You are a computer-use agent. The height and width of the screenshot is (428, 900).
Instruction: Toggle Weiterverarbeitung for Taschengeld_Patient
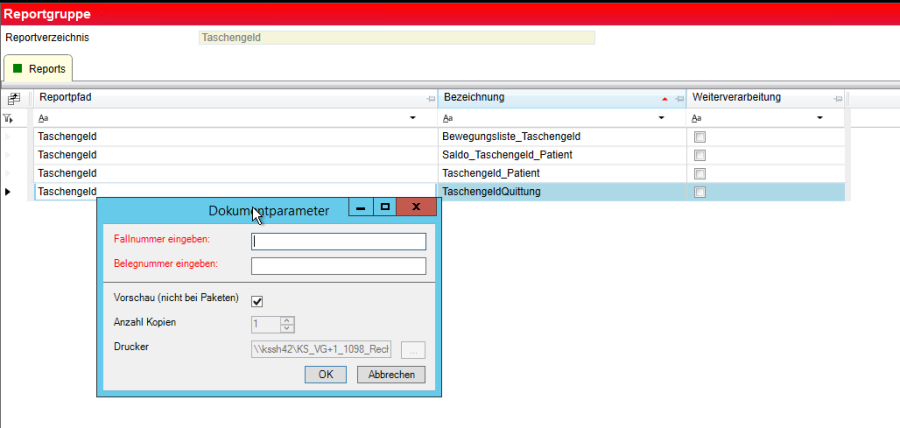click(700, 174)
